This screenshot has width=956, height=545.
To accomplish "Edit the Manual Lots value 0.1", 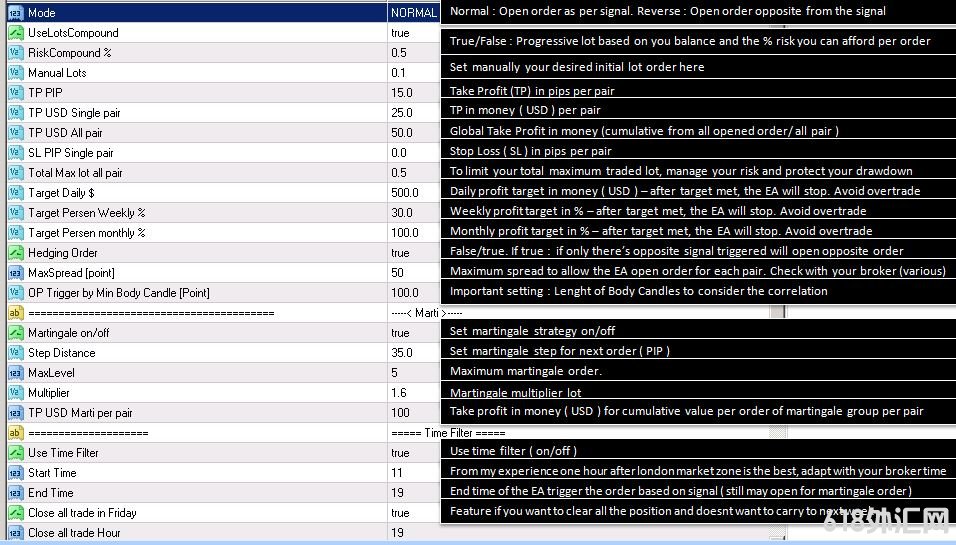I will tap(398, 73).
